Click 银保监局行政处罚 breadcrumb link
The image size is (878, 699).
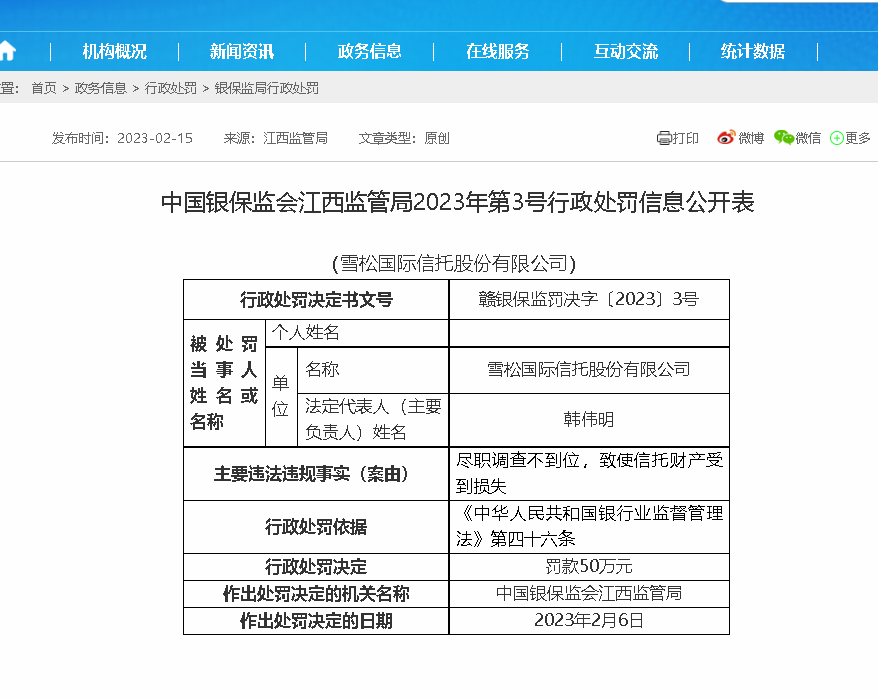(267, 88)
